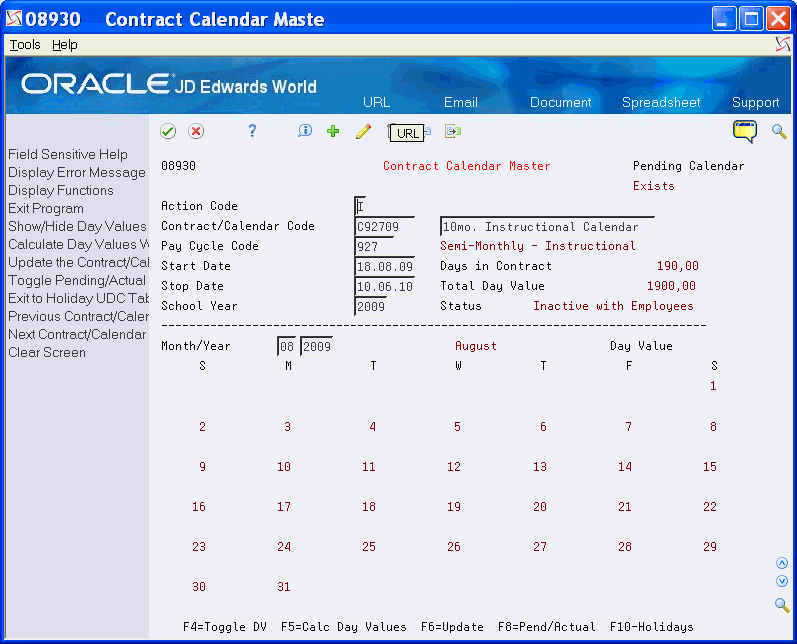
Task: Click the Total Day Value 1900,00
Action: (671, 286)
